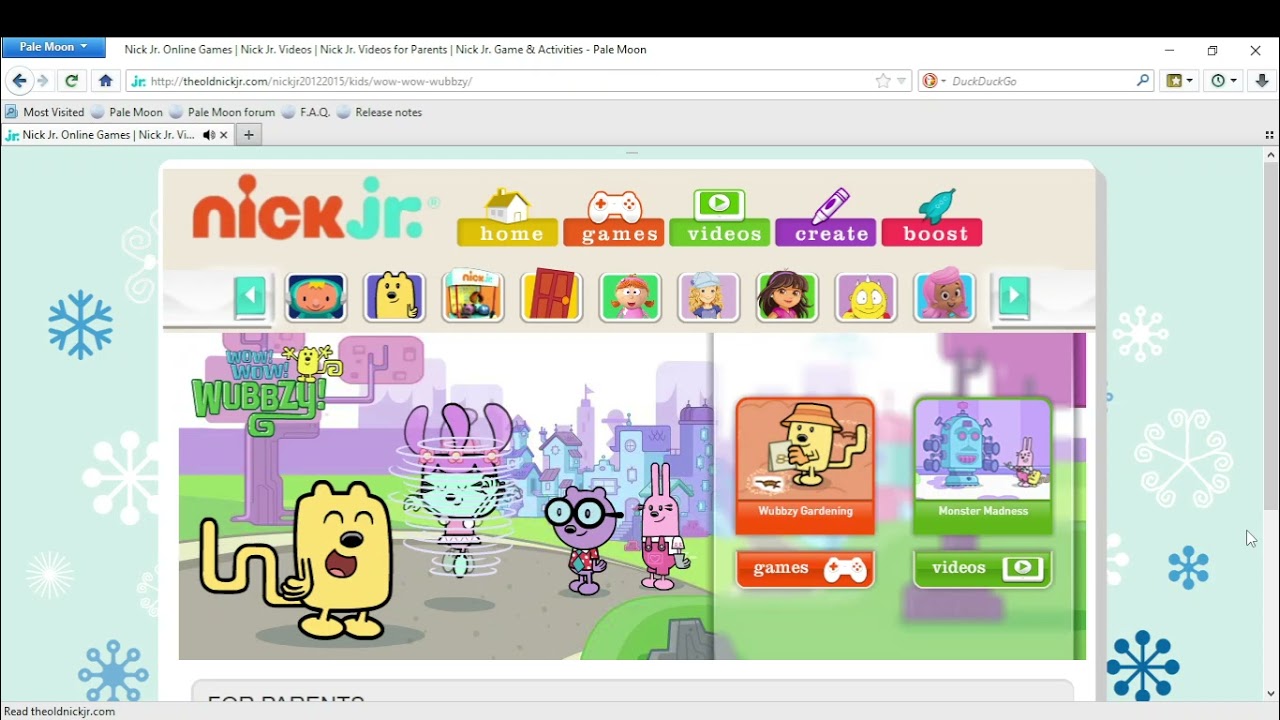
Task: Select the red-pigtailed girl character icon
Action: (630, 297)
